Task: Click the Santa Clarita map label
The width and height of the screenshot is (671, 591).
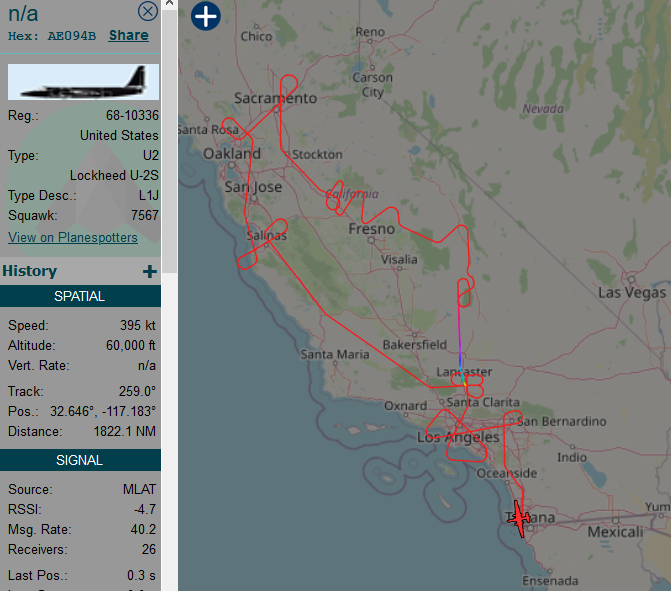Action: 483,402
